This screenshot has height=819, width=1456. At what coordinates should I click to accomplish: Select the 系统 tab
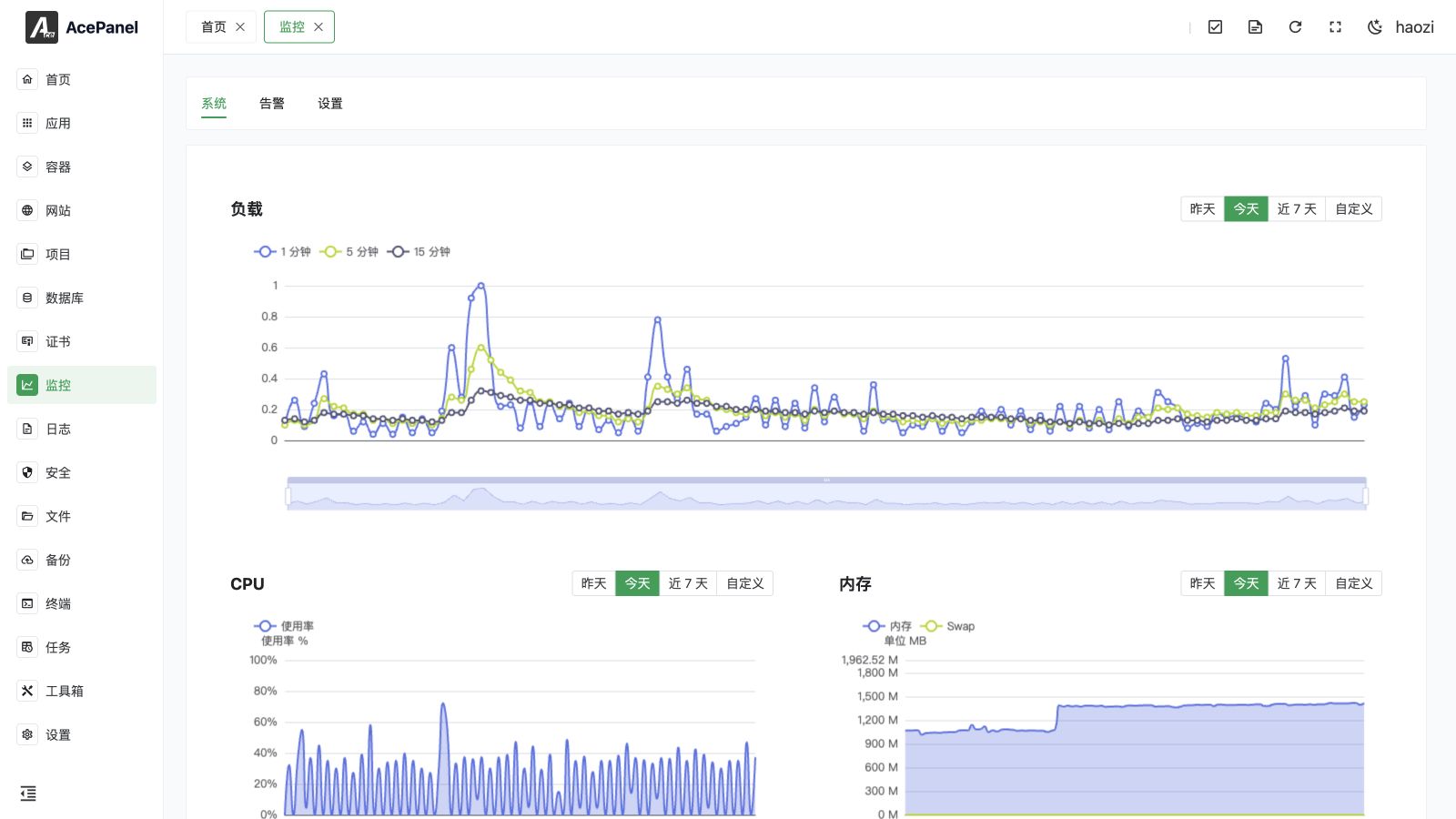(x=214, y=104)
